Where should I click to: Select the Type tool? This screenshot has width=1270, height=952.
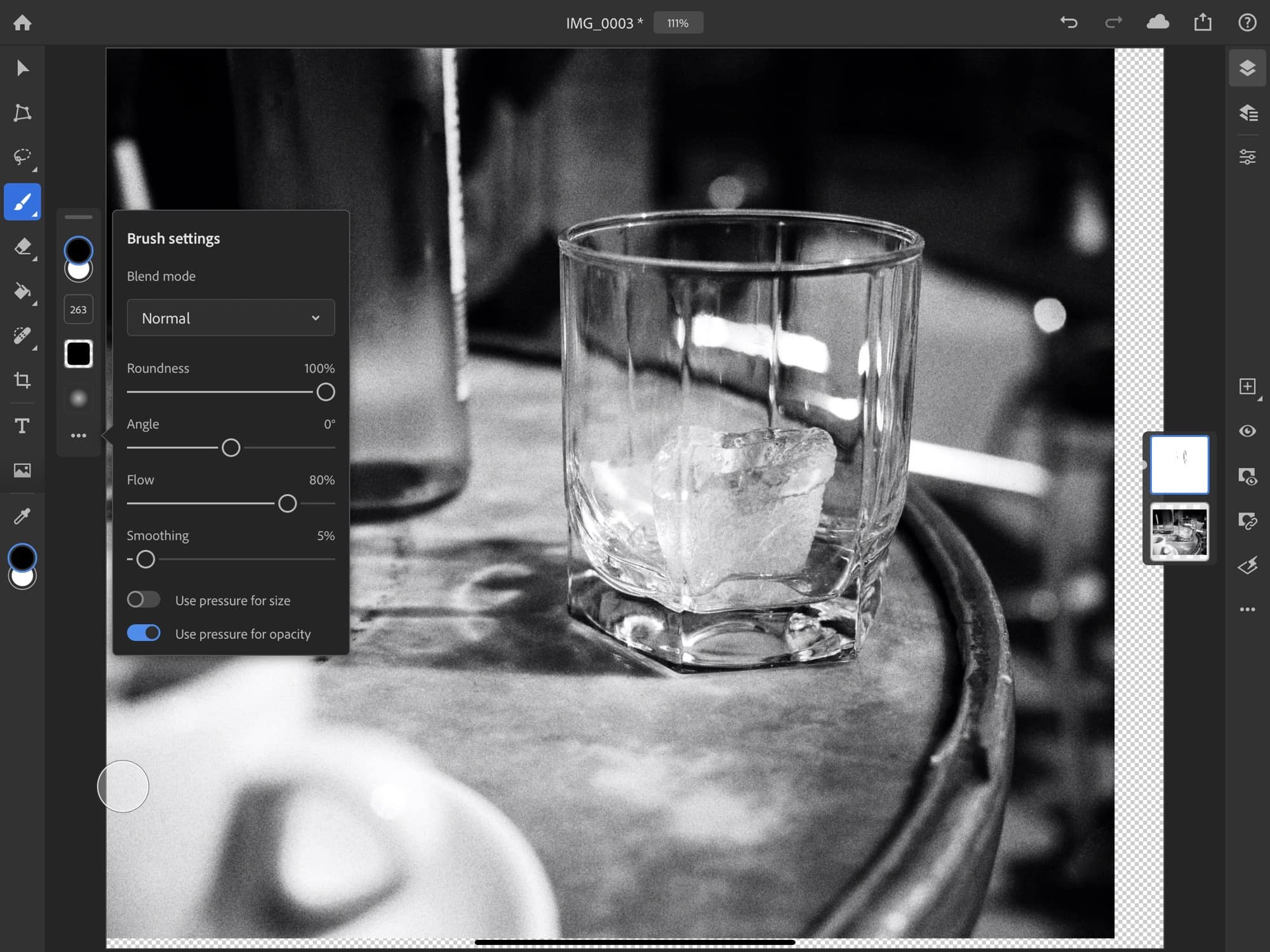[x=22, y=426]
